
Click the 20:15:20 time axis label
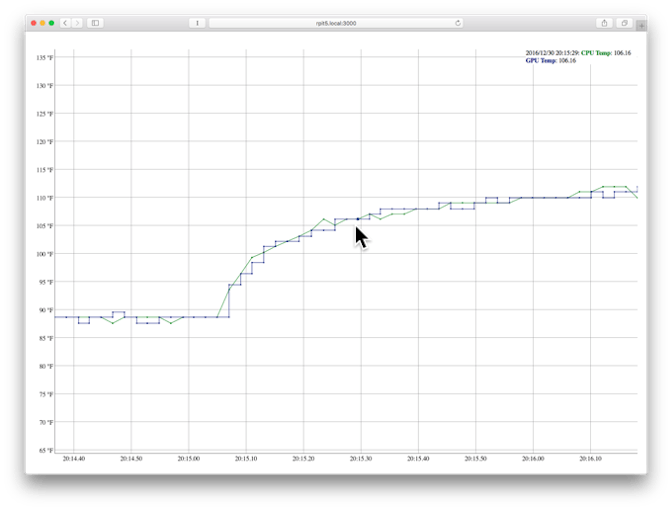click(x=303, y=459)
